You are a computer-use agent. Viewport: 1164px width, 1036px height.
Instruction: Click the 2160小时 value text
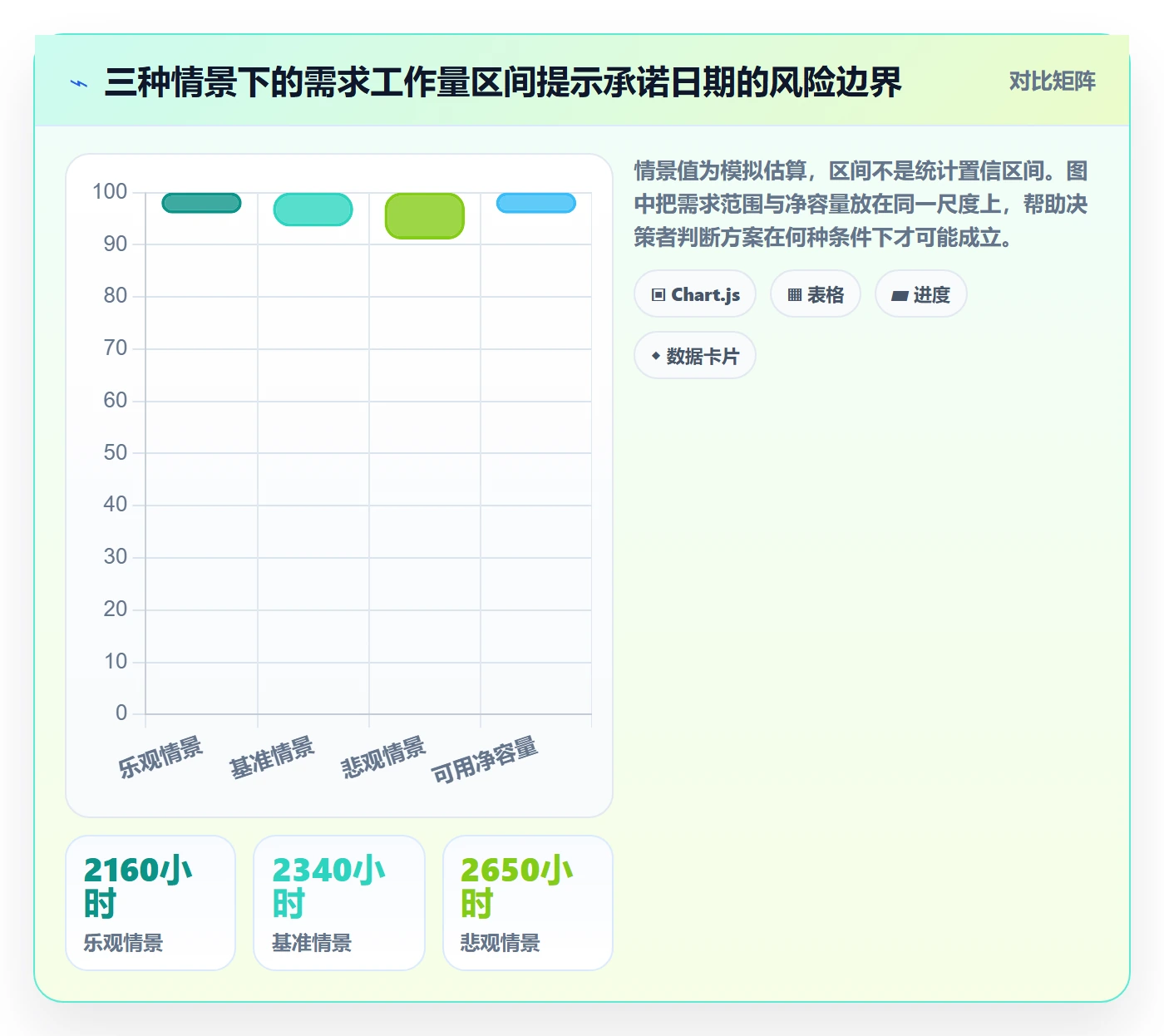coord(138,886)
